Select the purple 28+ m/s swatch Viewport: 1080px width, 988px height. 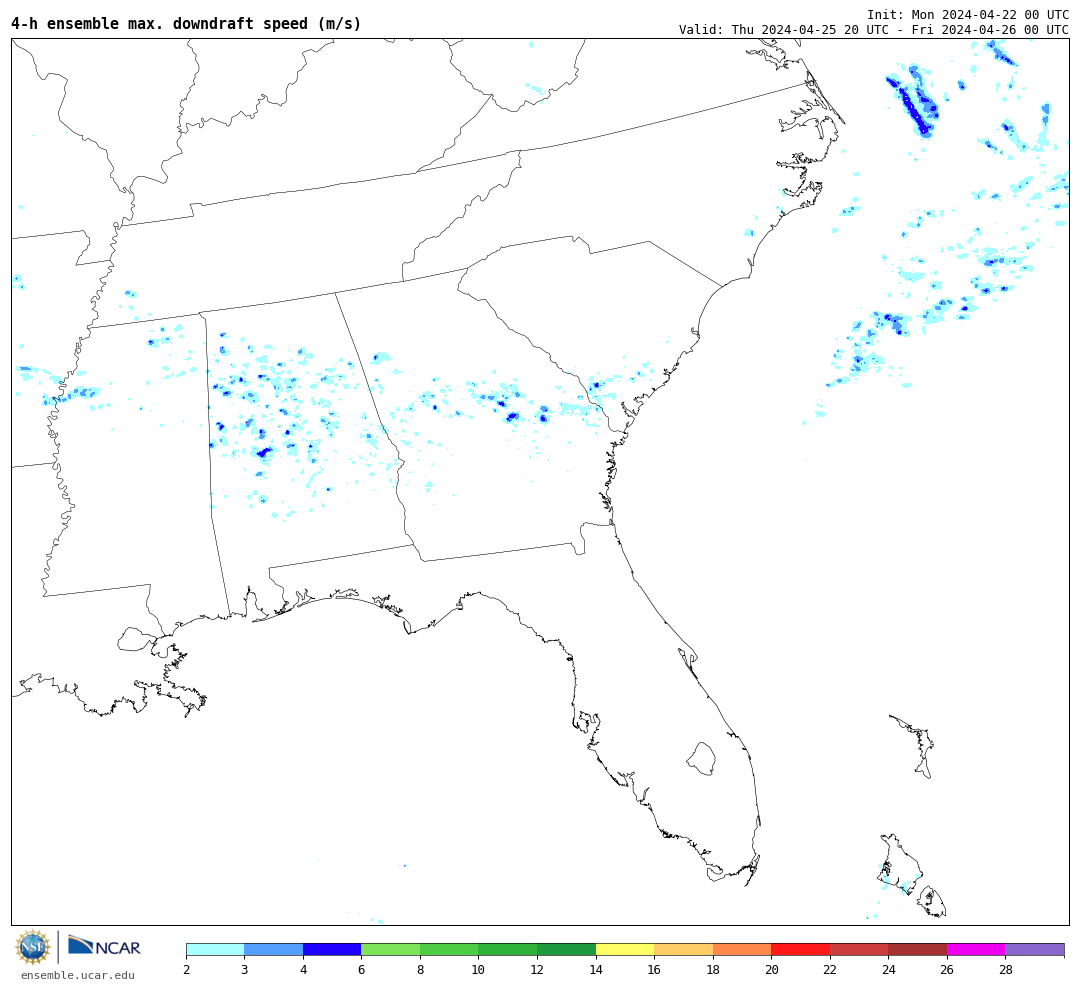(1035, 950)
